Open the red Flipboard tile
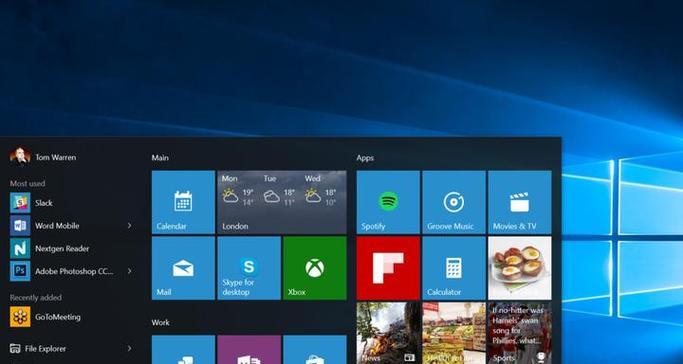Viewport: 683px width, 364px height. pyautogui.click(x=388, y=268)
